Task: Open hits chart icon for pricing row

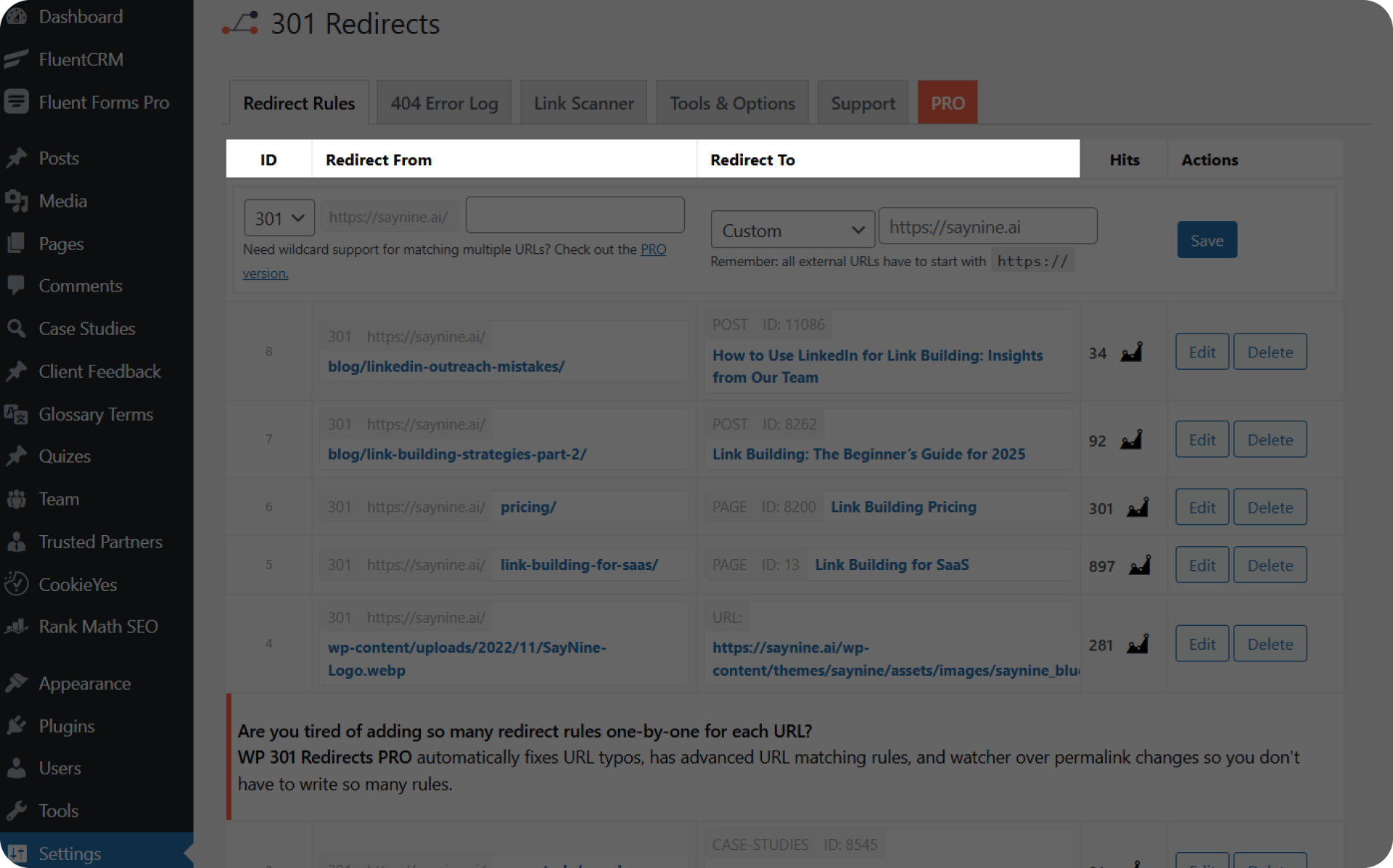Action: click(x=1138, y=507)
